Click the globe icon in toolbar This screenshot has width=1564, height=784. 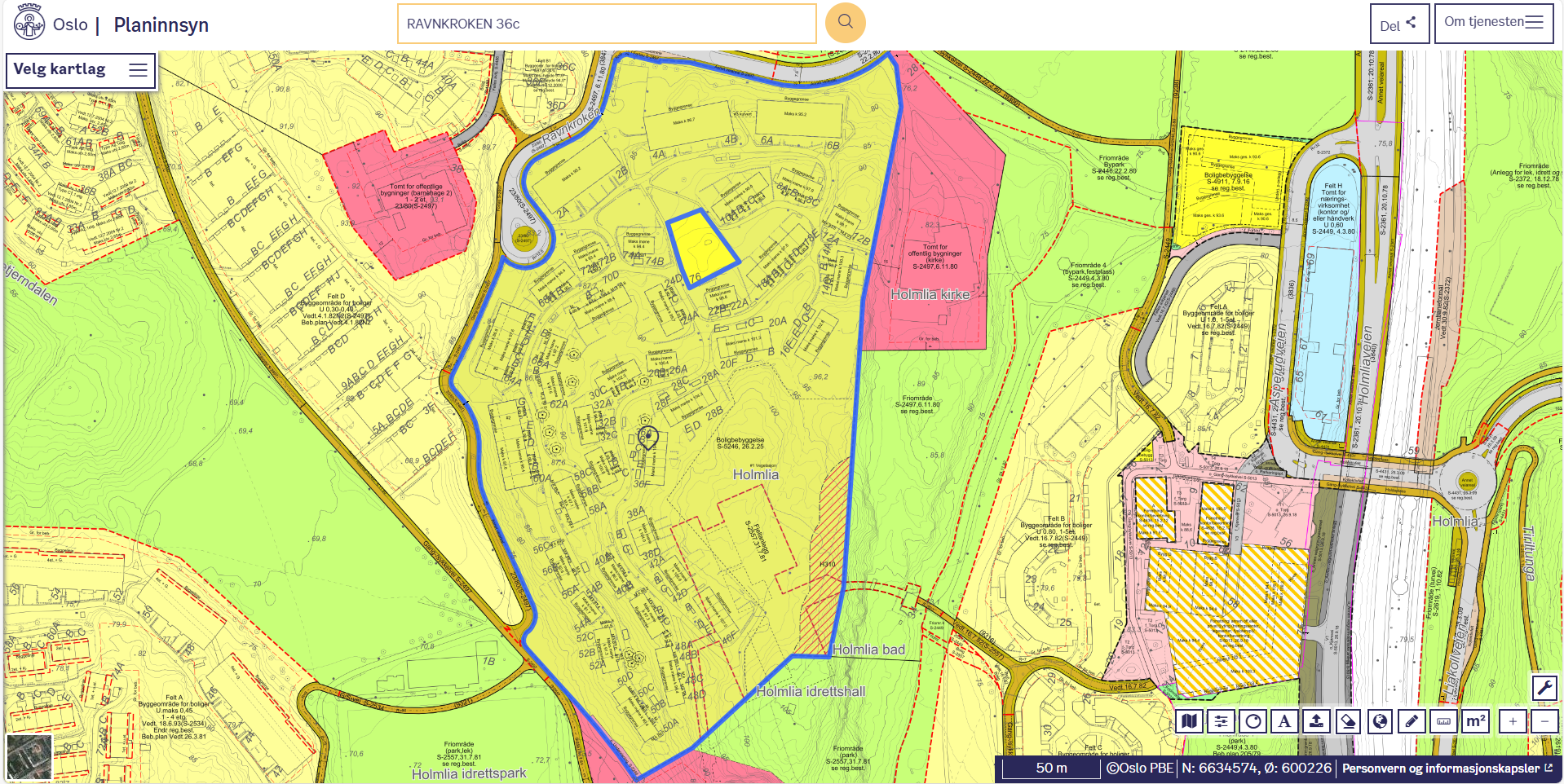pos(1380,721)
